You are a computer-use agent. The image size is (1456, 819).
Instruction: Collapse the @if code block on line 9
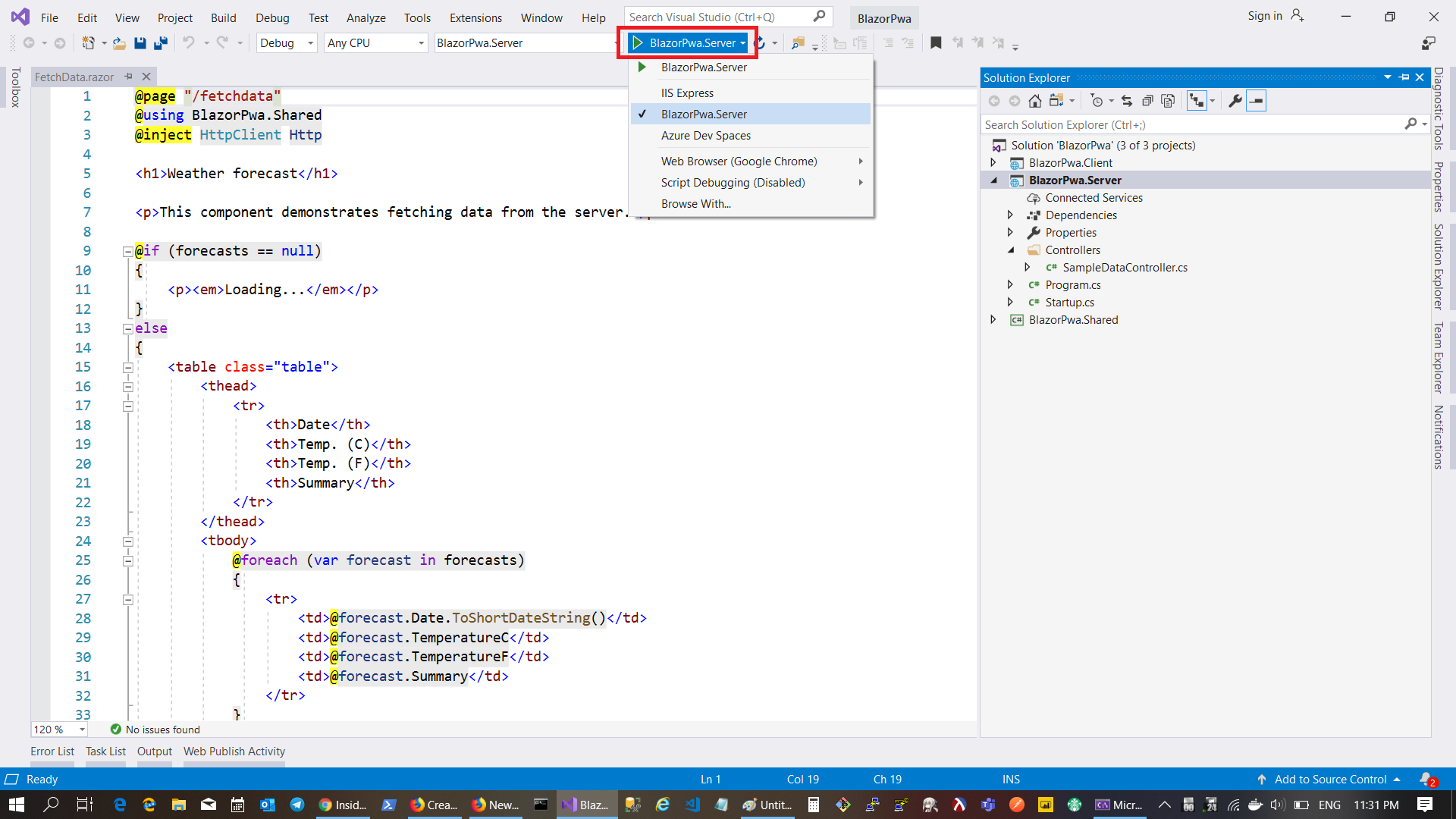[128, 251]
